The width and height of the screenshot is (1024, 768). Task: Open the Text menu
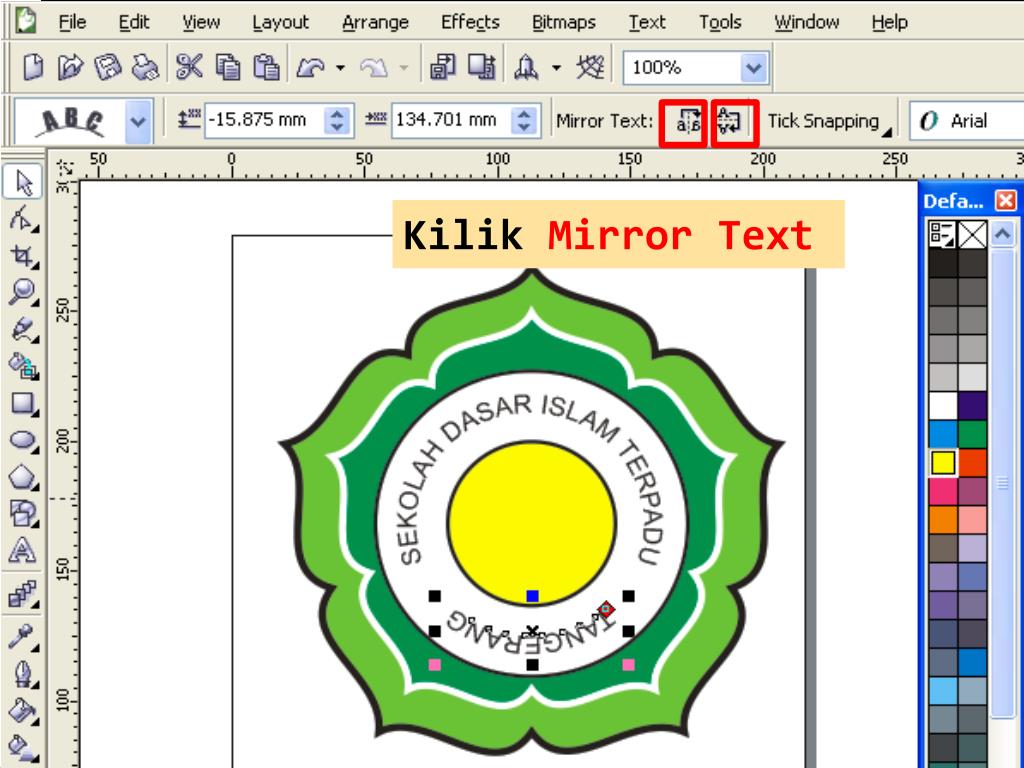647,22
